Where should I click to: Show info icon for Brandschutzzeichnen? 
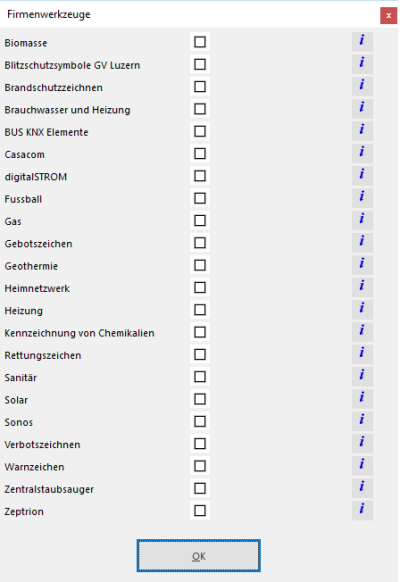[x=362, y=86]
